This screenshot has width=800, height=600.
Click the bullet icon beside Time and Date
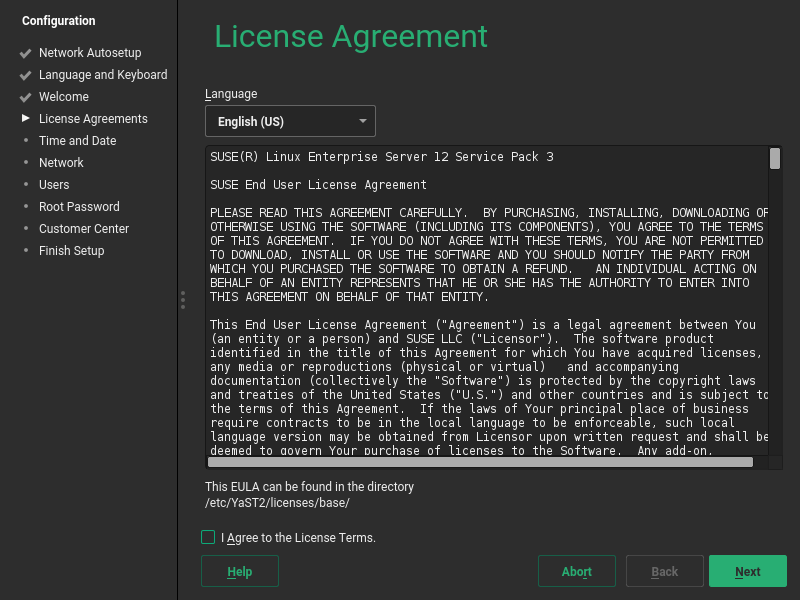click(24, 141)
